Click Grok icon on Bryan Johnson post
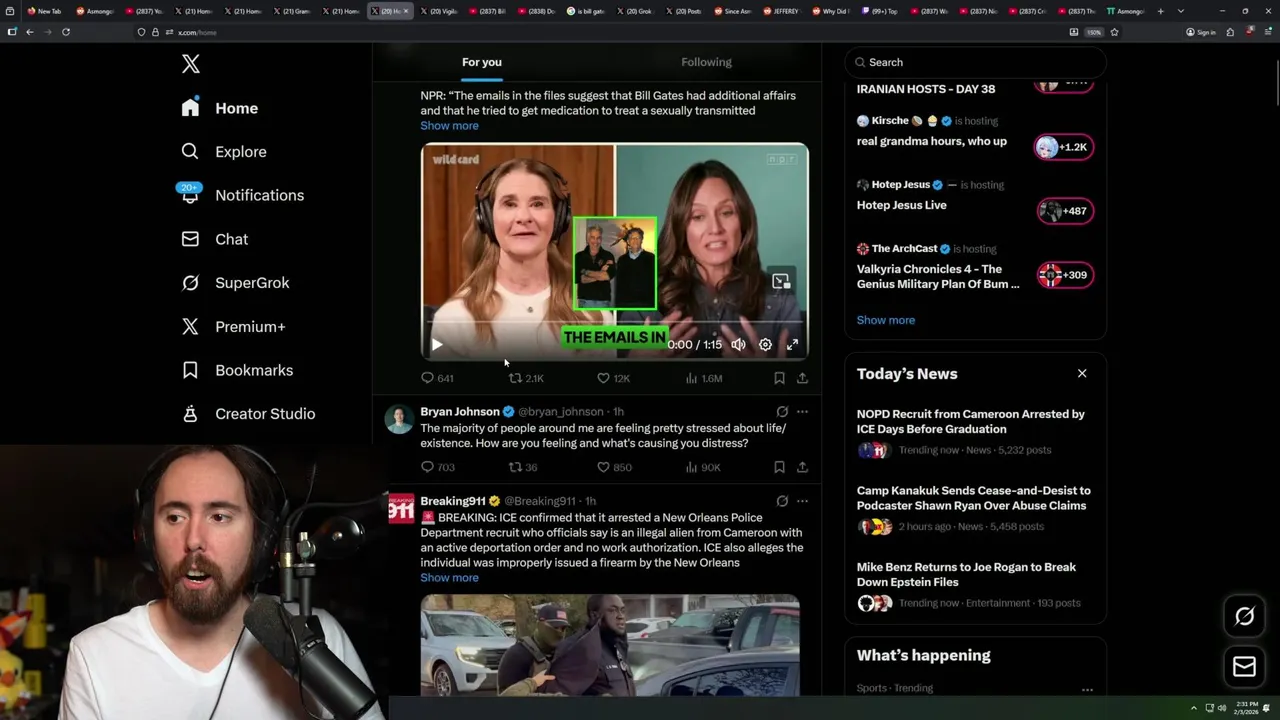 tap(782, 411)
